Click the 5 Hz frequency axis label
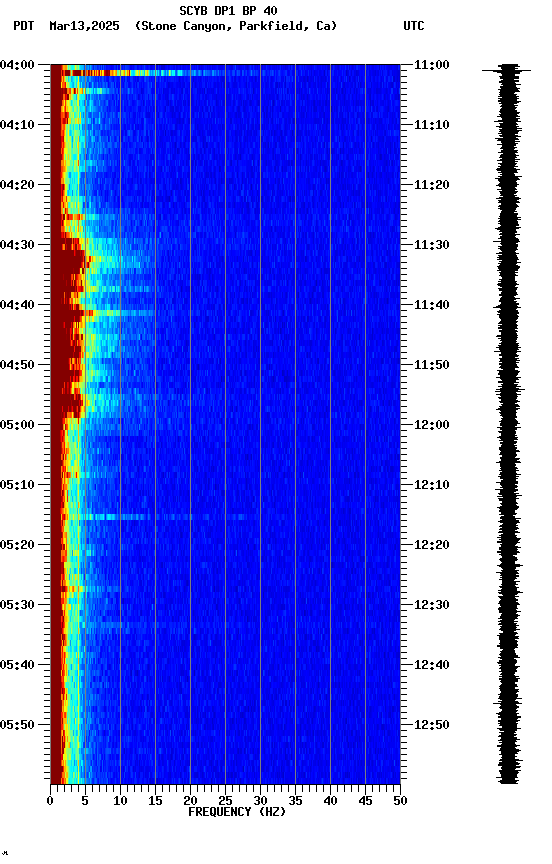552x864 pixels. click(85, 801)
